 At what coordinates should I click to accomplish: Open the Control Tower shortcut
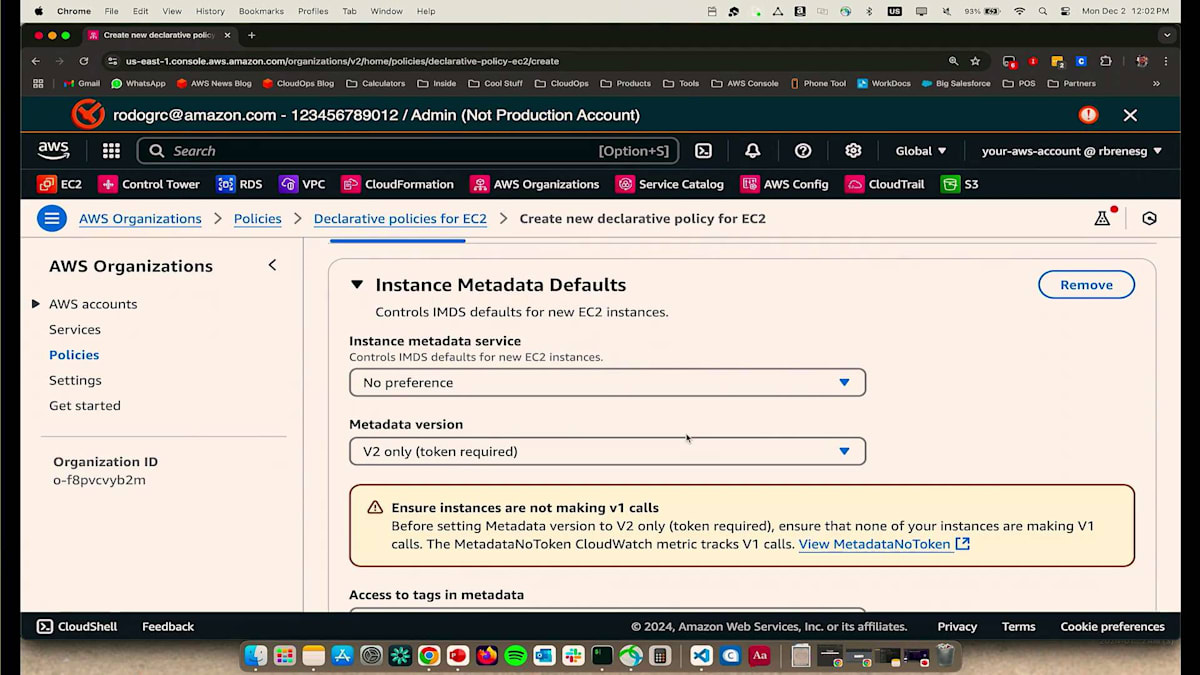tap(149, 184)
